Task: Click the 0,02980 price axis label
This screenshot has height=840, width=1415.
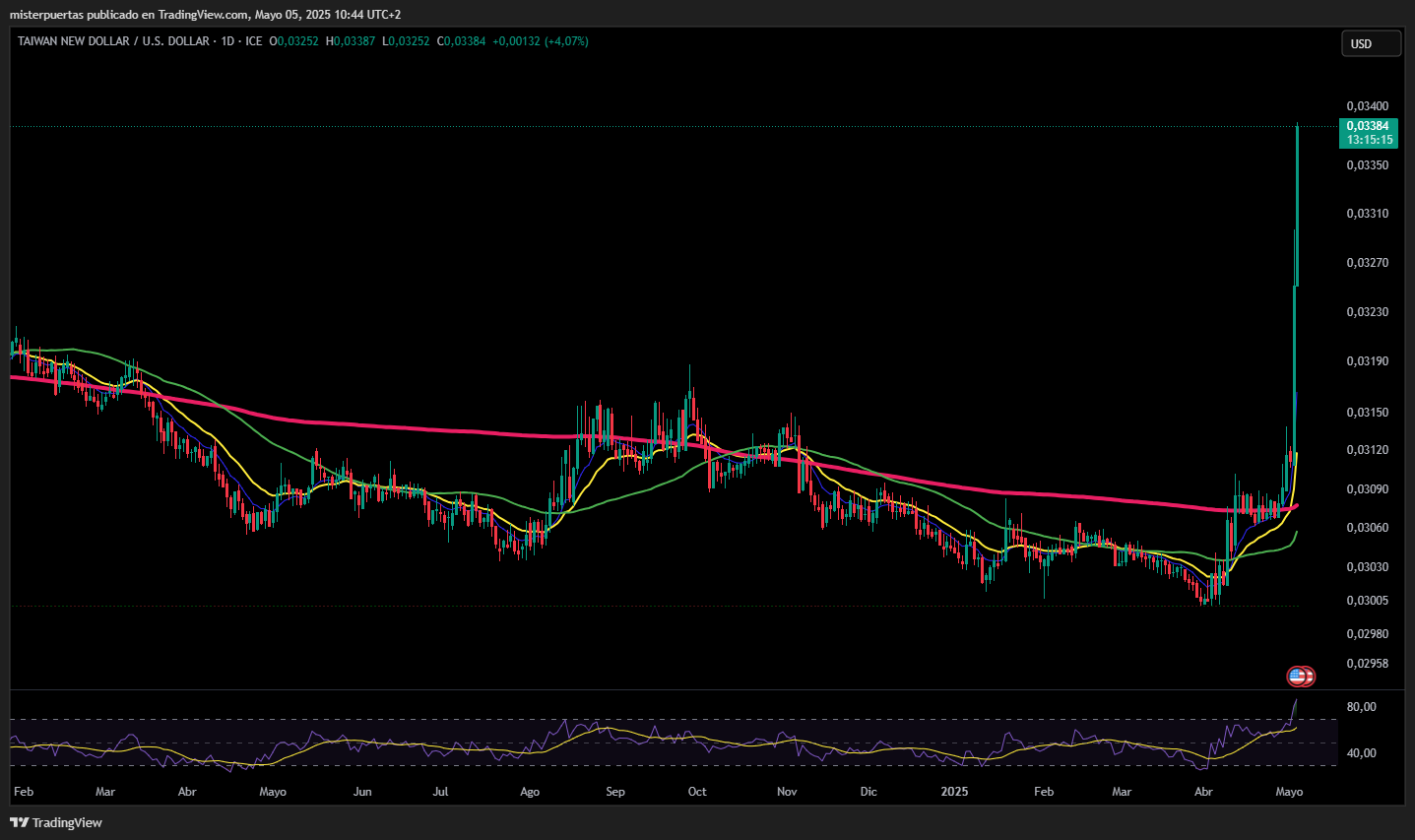Action: click(x=1368, y=634)
